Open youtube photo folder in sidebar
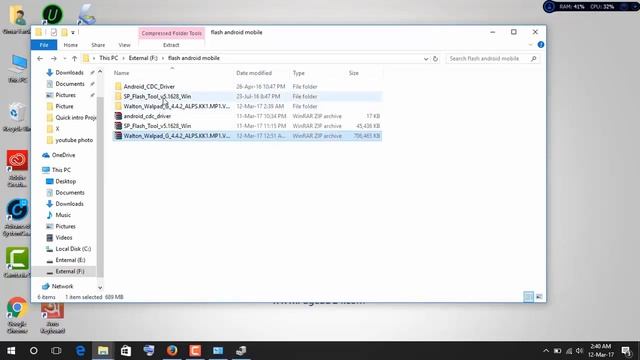 pos(74,140)
